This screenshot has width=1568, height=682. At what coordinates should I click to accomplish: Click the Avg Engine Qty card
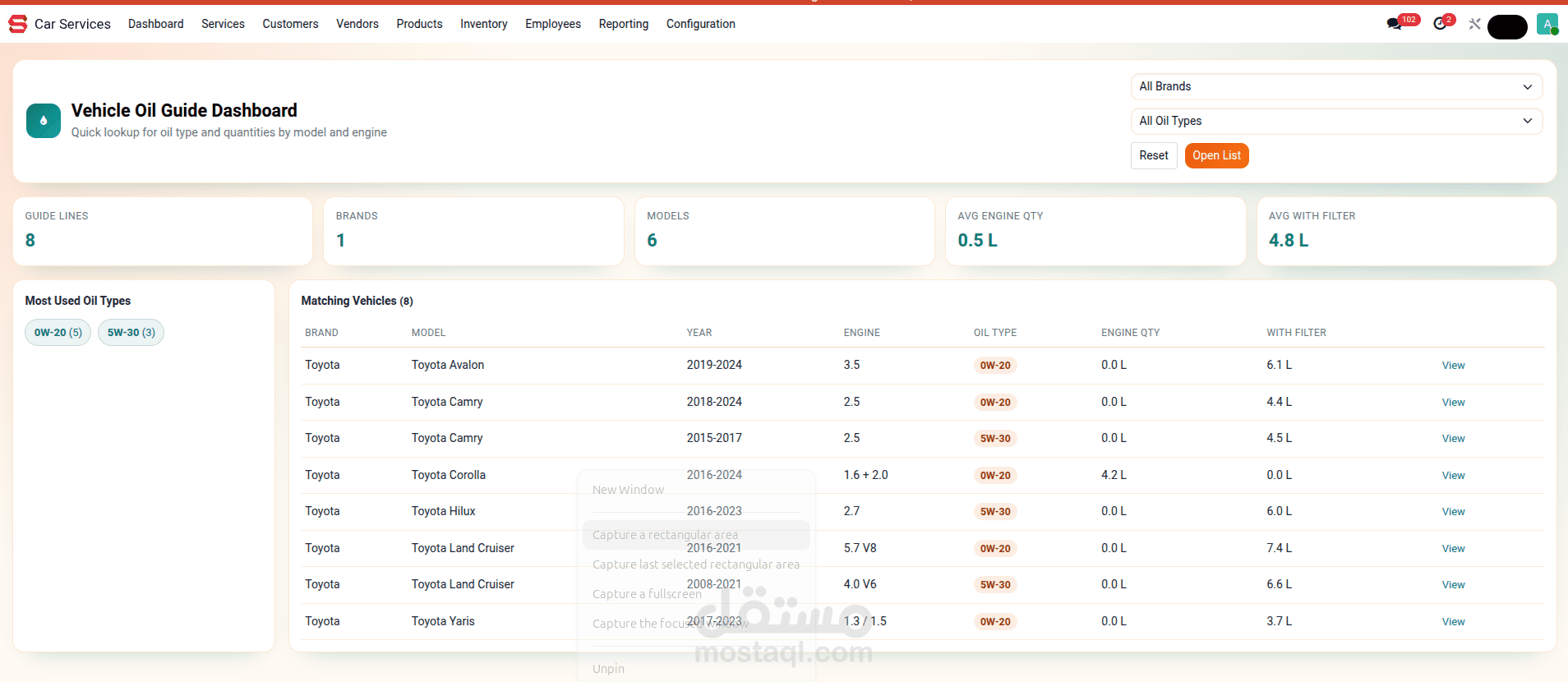(x=1095, y=231)
